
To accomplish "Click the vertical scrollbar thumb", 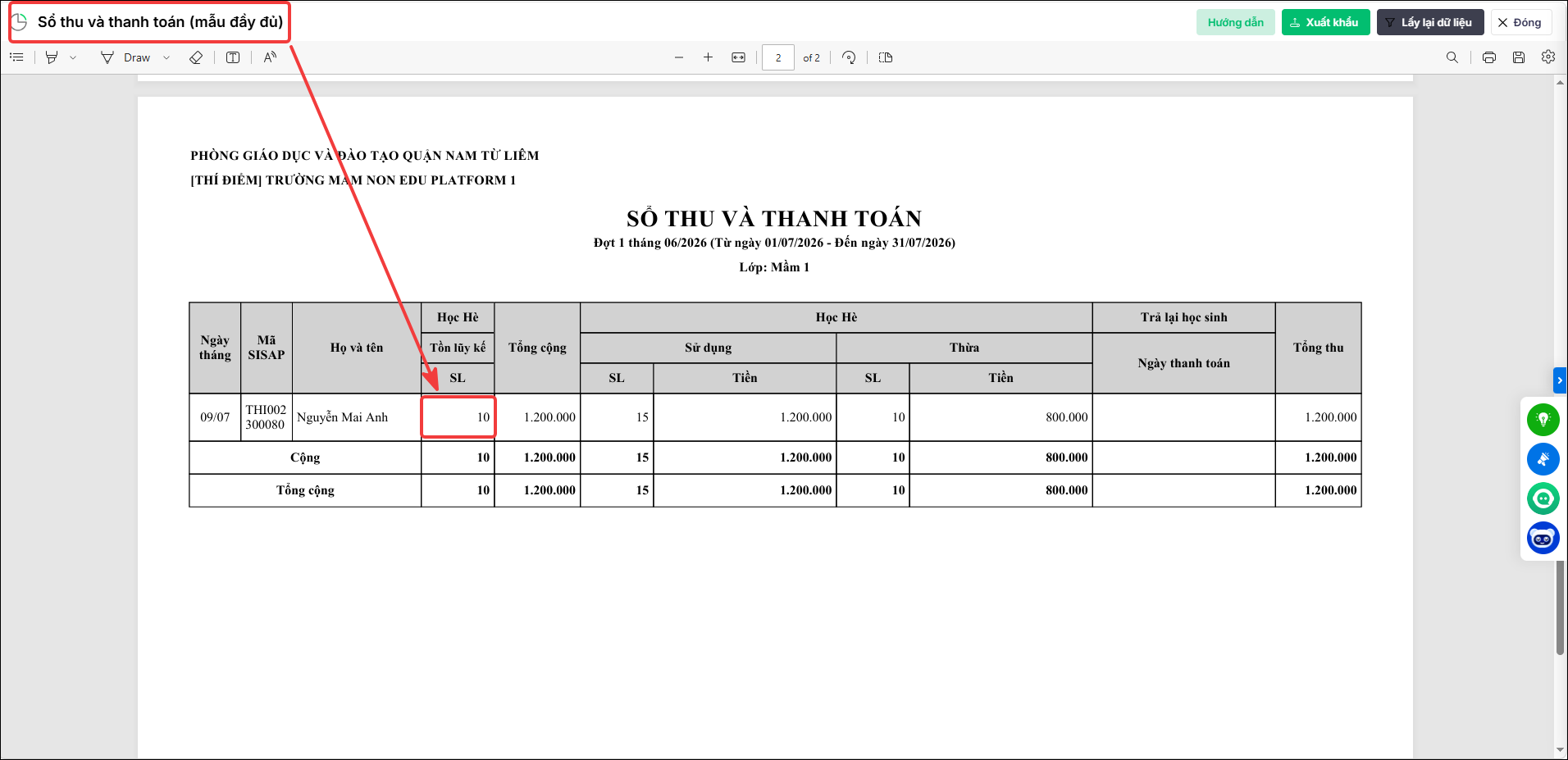I will coord(1560,608).
